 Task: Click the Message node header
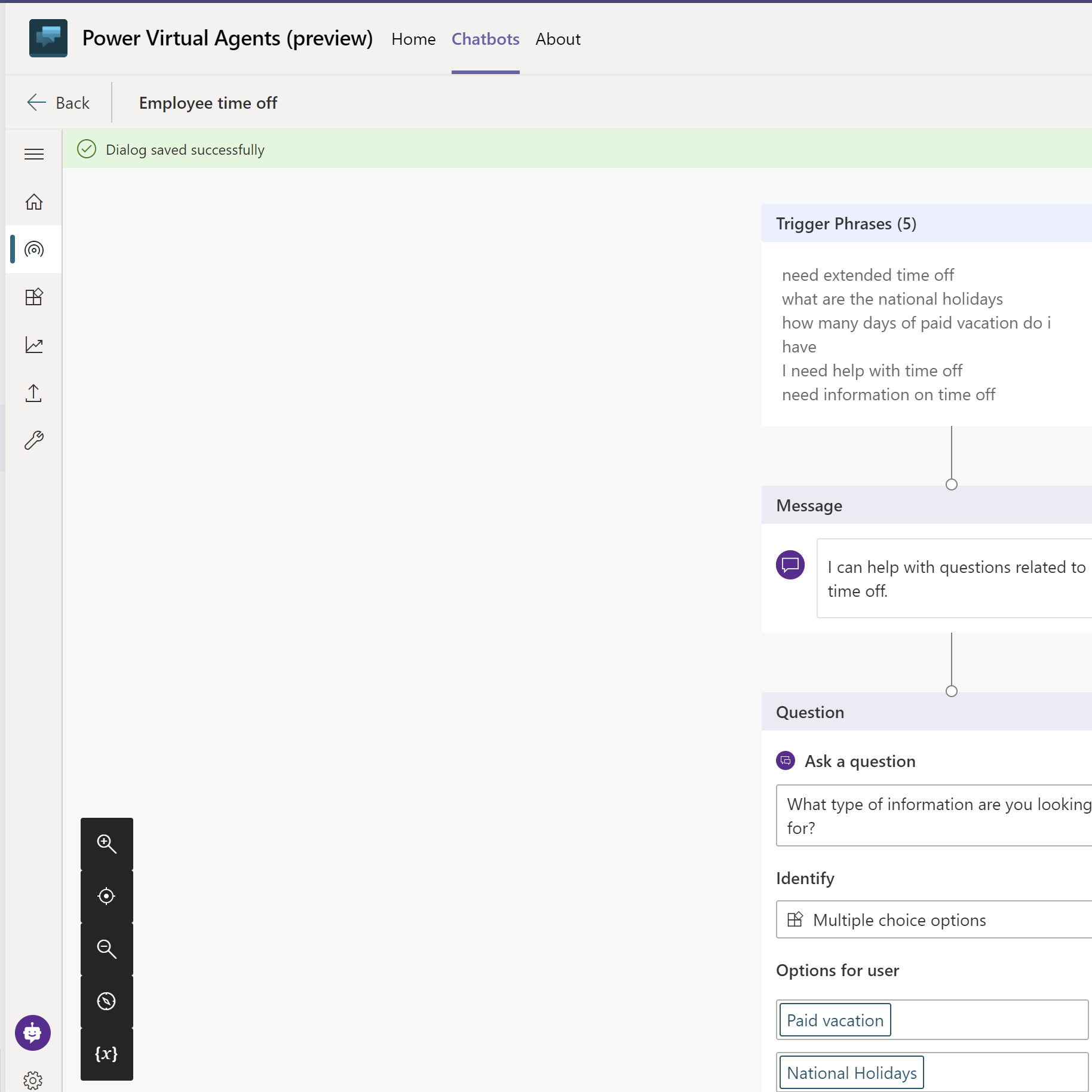(927, 505)
